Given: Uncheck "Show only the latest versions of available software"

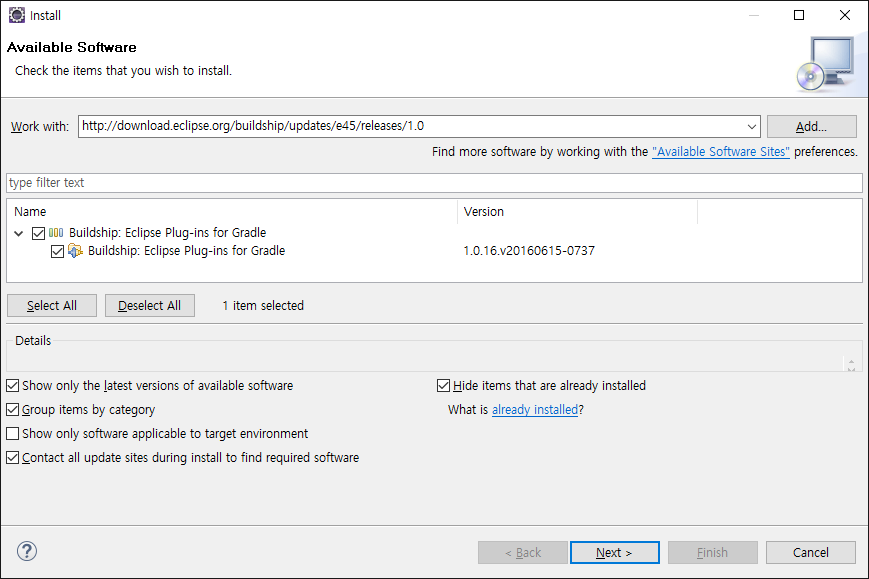Looking at the screenshot, I should [13, 385].
